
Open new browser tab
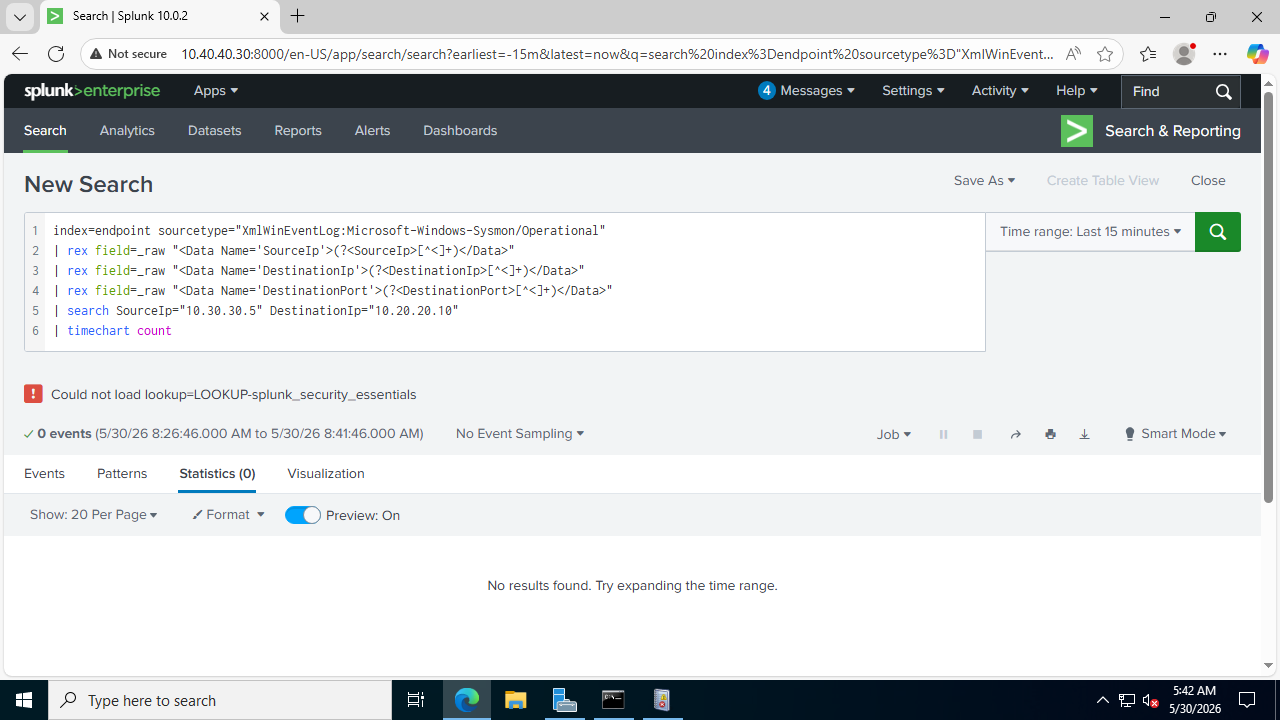297,16
